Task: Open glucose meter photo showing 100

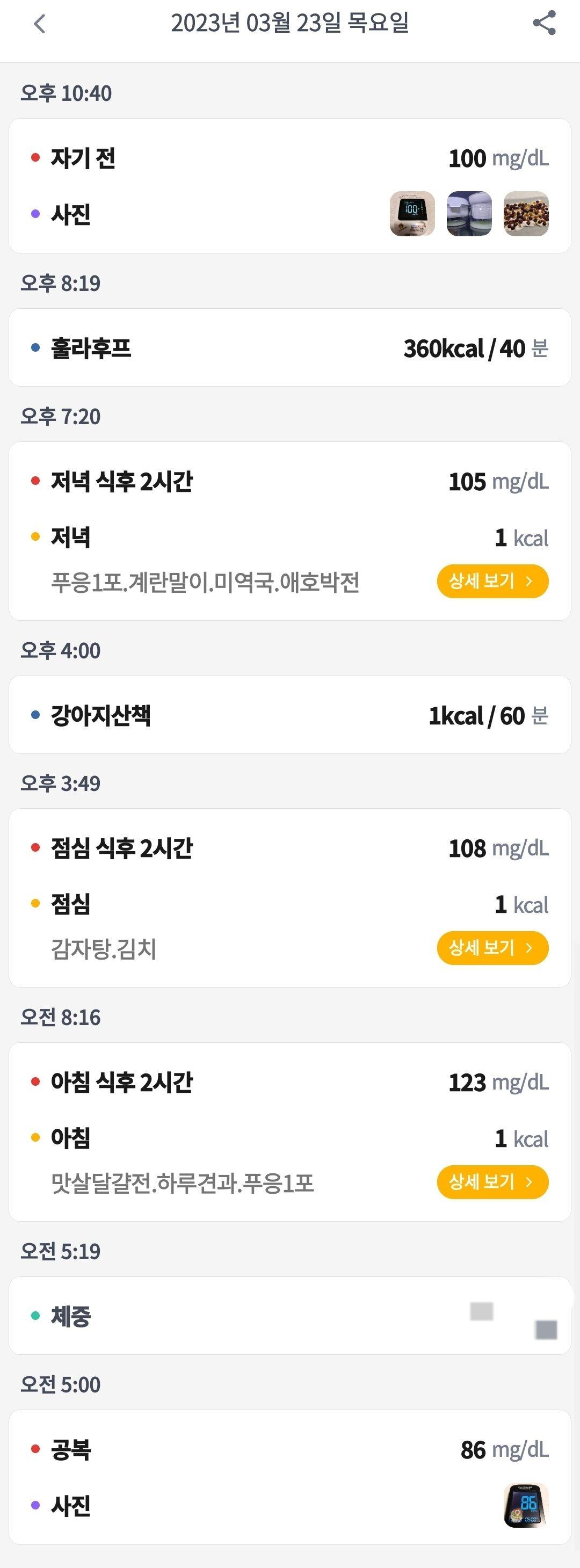Action: click(412, 214)
